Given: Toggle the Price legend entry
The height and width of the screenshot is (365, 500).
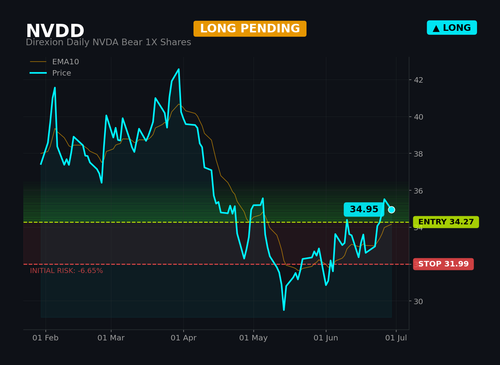Looking at the screenshot, I should (50, 73).
